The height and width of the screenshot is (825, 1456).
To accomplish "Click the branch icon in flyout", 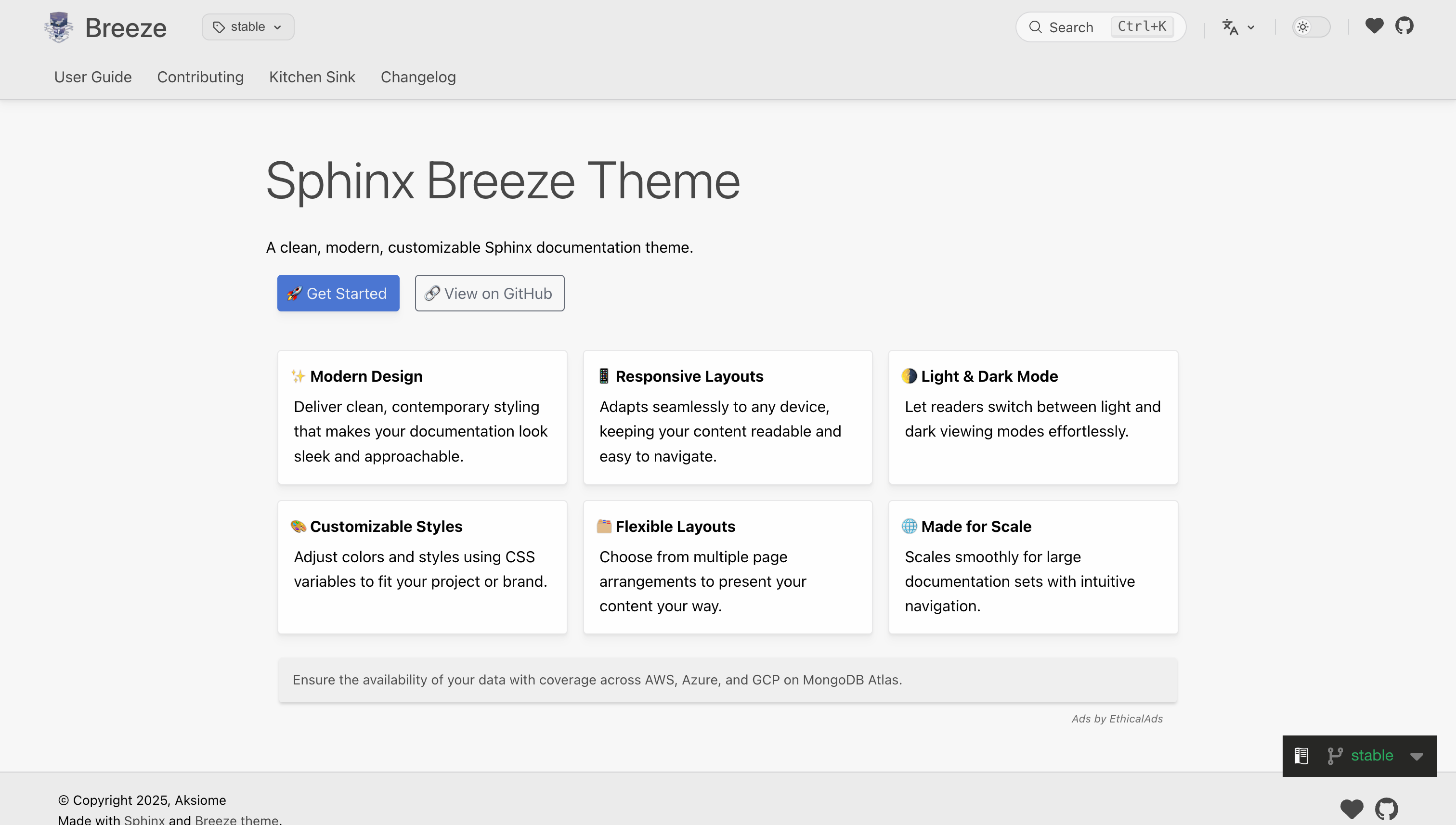I will (x=1335, y=756).
